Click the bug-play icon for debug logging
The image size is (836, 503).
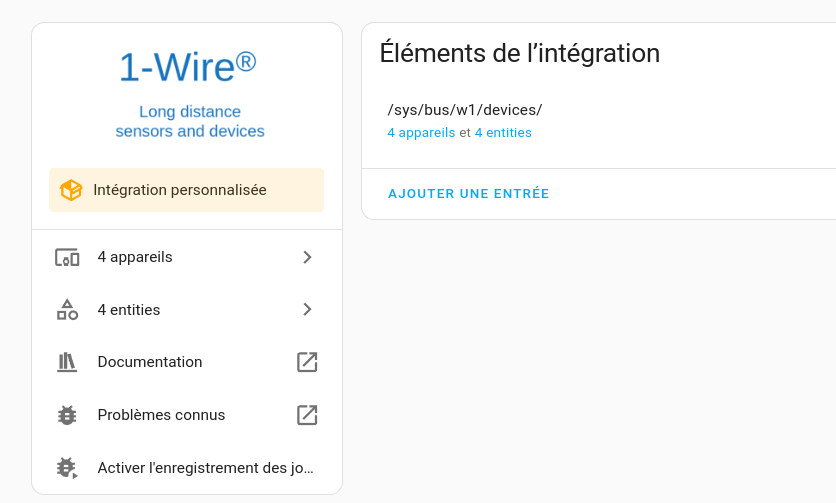point(67,468)
